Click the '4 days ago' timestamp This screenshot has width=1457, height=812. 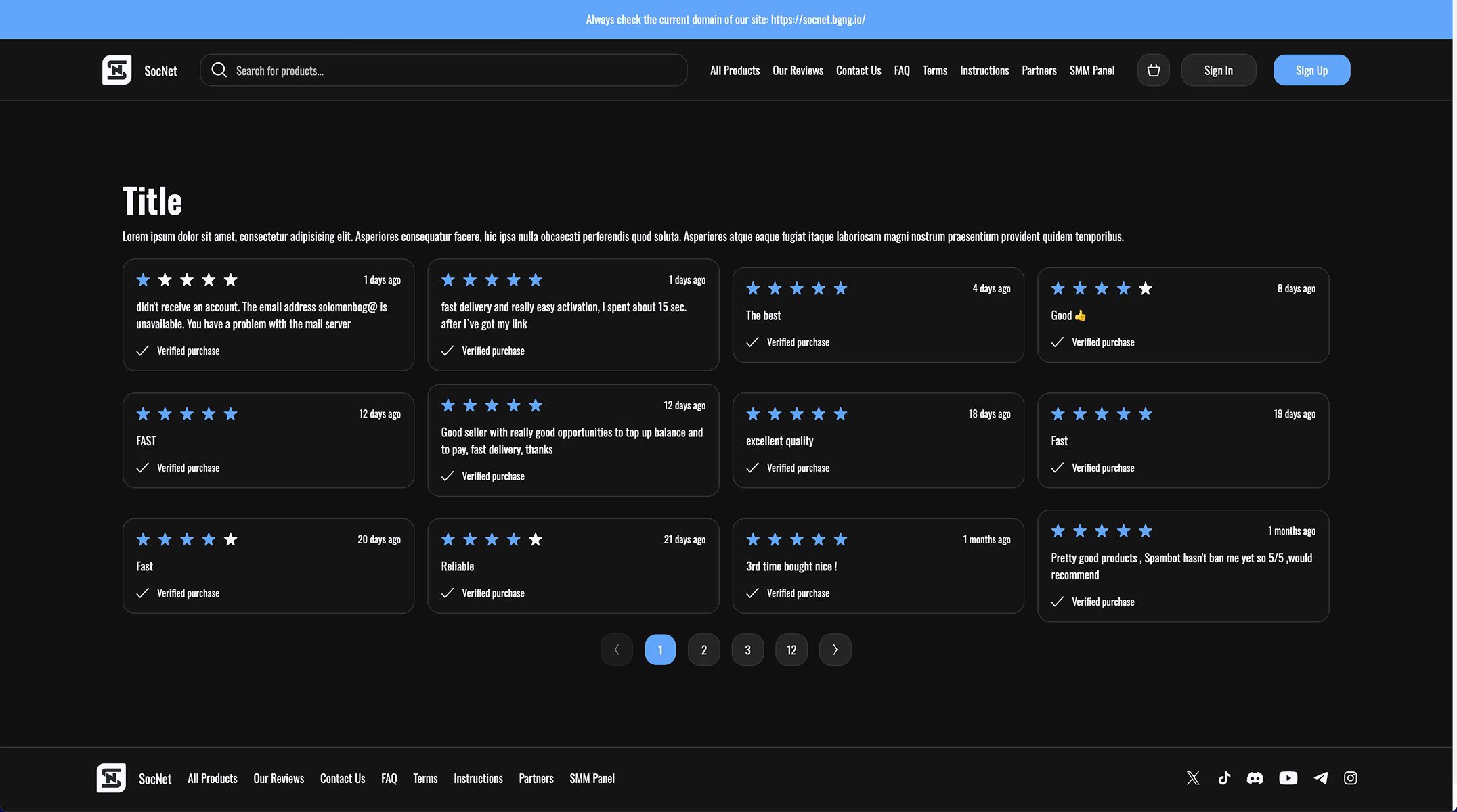(x=991, y=288)
